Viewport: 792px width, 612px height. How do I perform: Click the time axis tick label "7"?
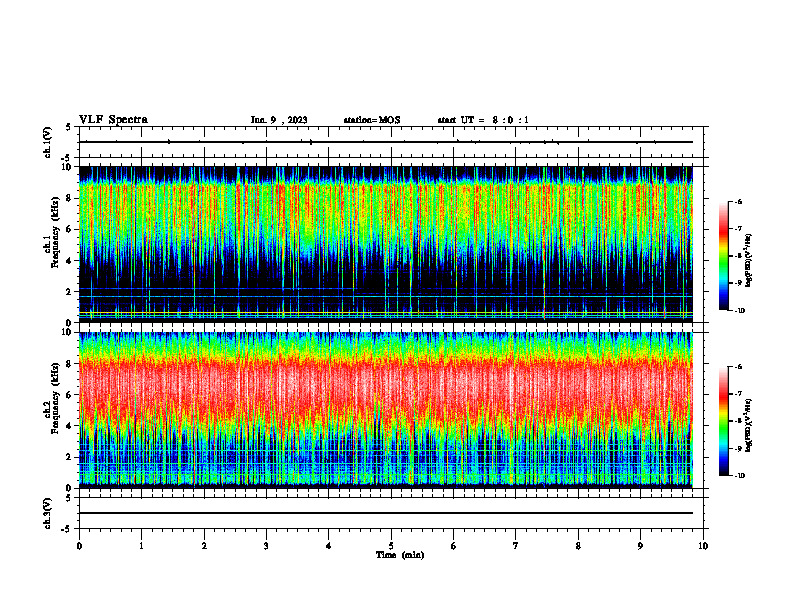coord(516,546)
